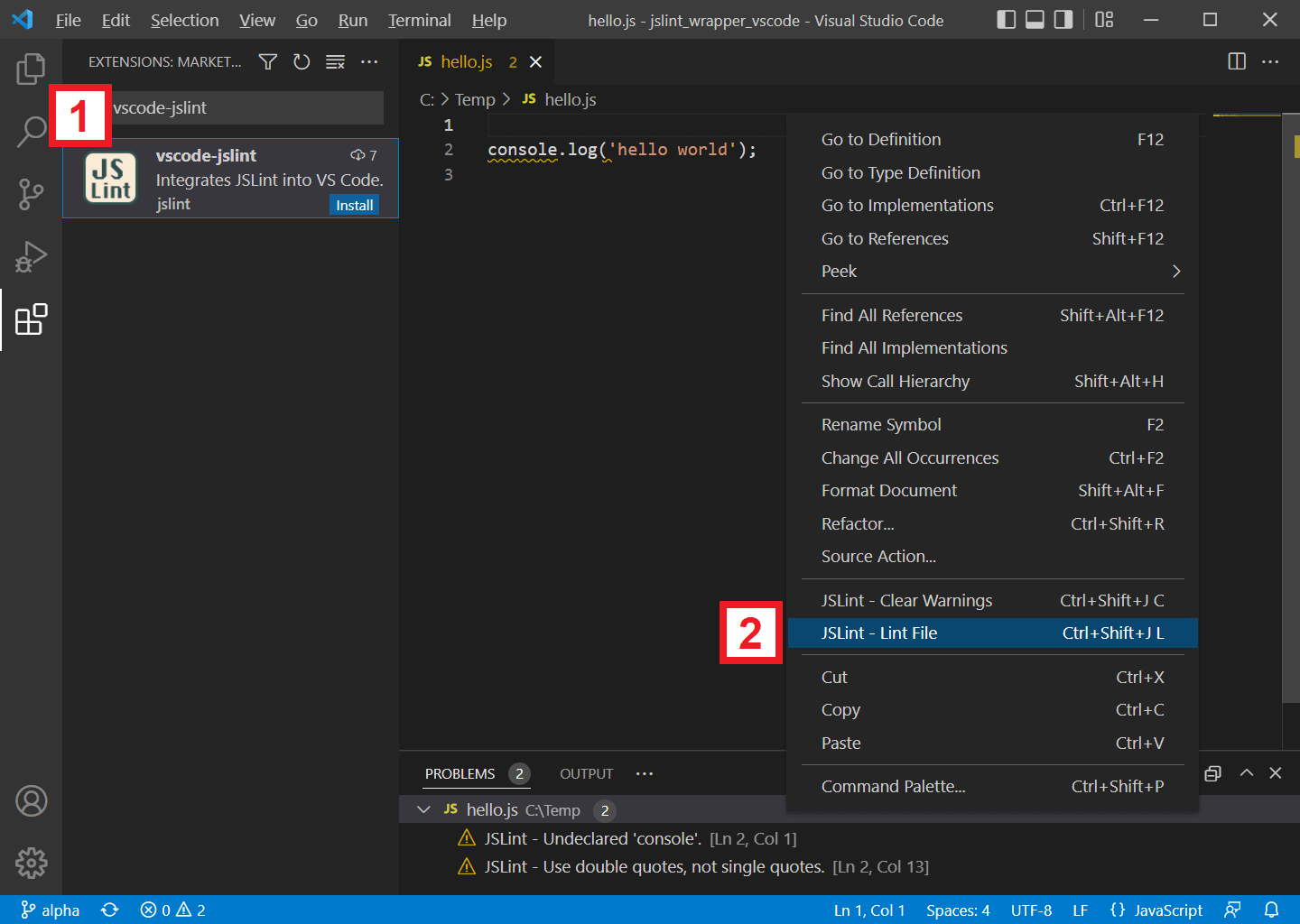Clear the extension search results

(335, 61)
